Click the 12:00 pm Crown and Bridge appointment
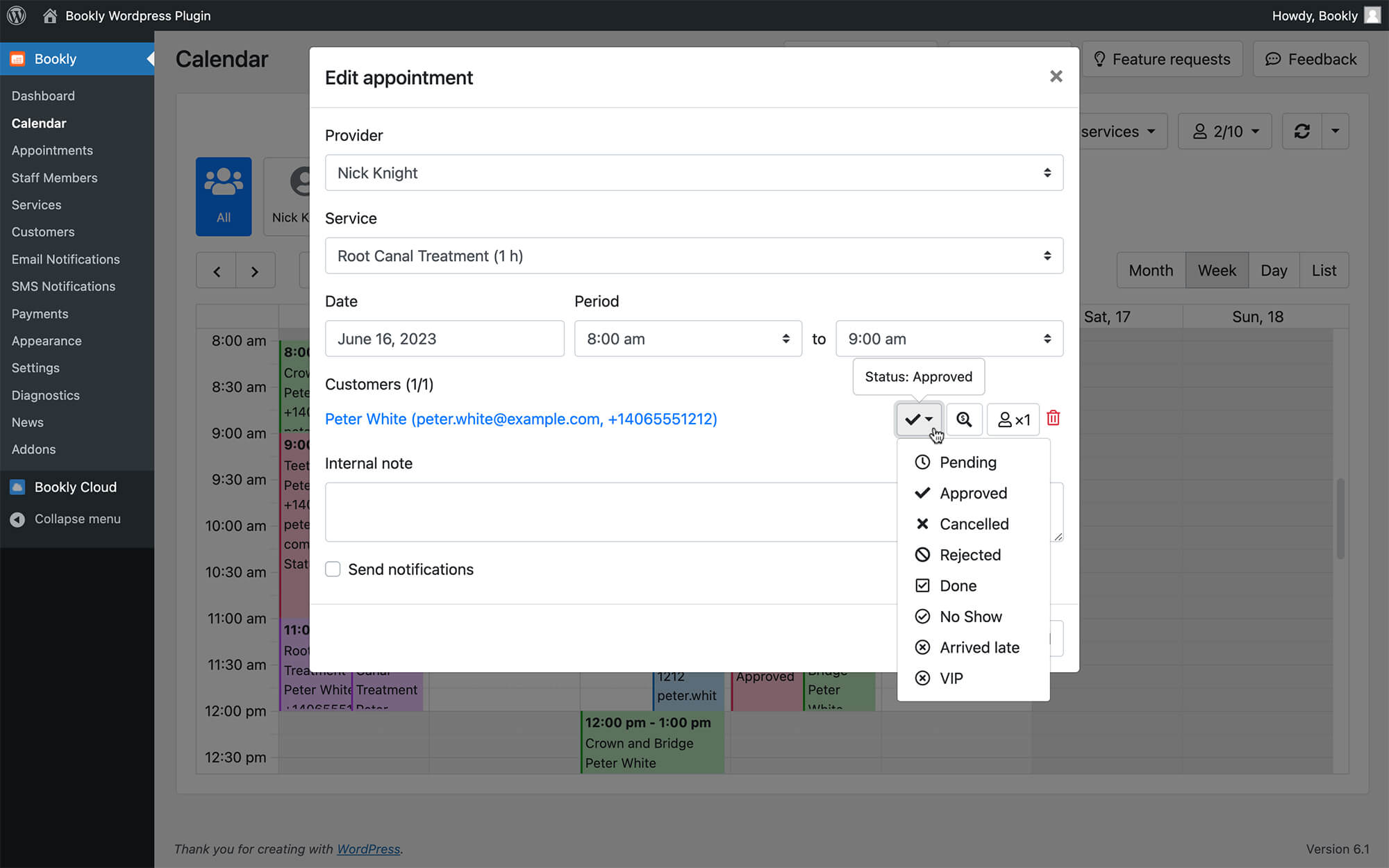1389x868 pixels. pos(653,742)
